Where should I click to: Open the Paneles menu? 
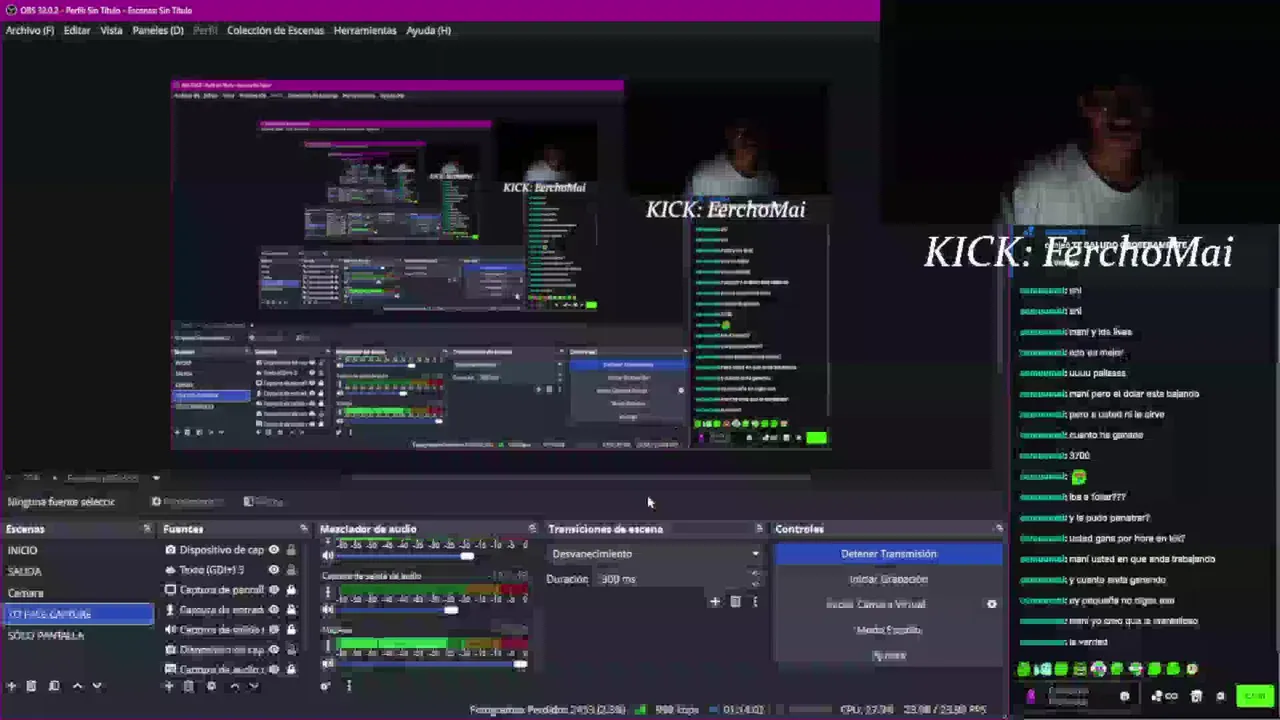pos(158,30)
